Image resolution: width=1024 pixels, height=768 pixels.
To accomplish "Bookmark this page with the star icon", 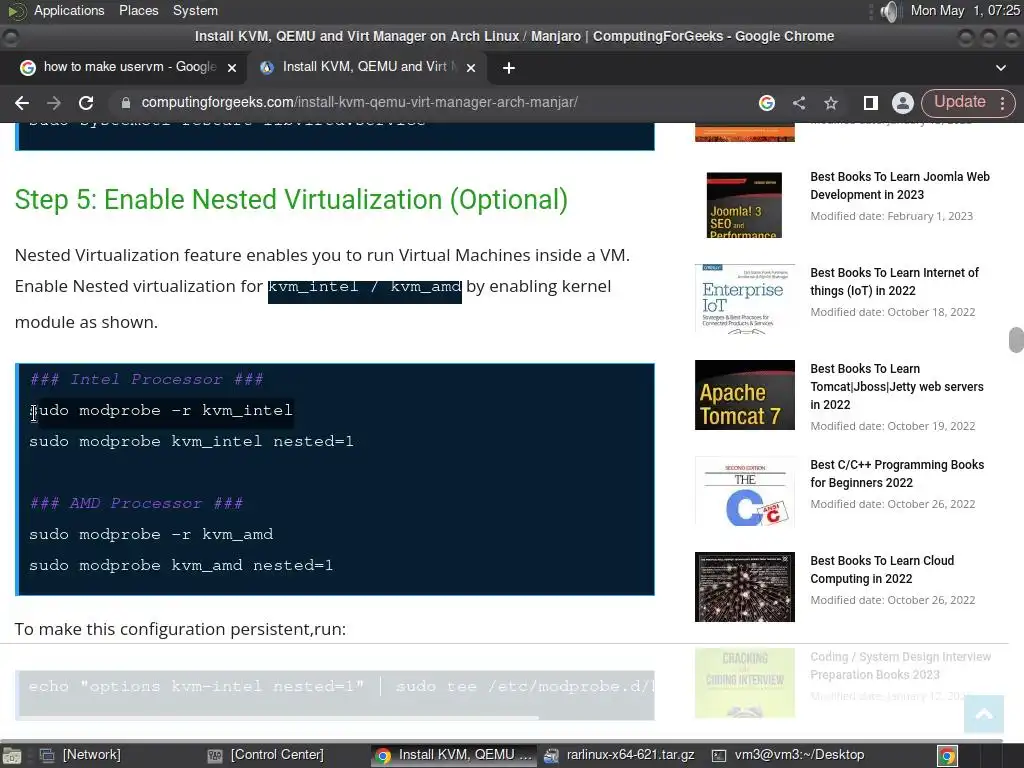I will (x=831, y=103).
